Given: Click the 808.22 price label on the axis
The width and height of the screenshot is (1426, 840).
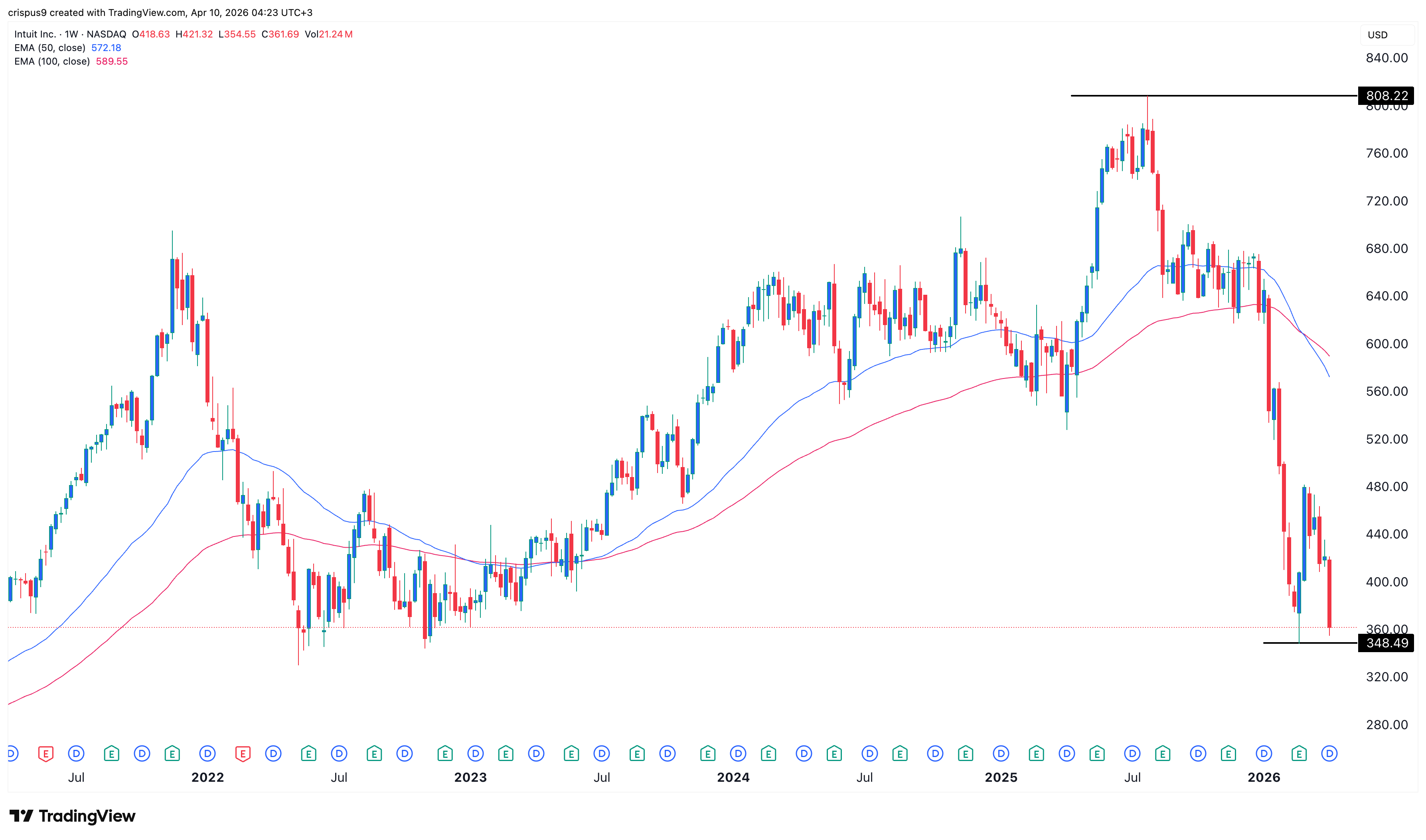Looking at the screenshot, I should [x=1386, y=96].
